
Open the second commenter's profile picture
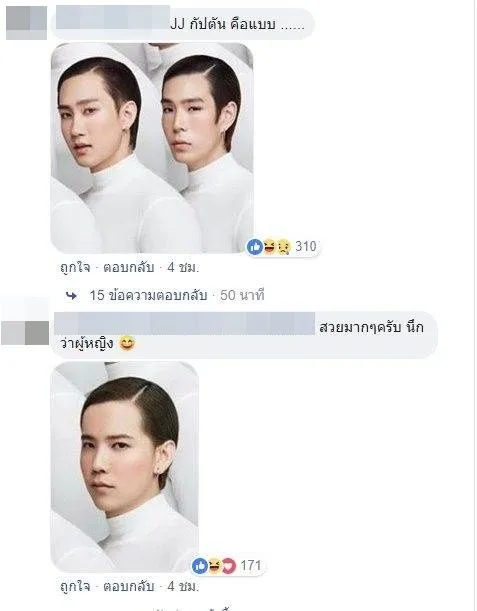tap(26, 333)
